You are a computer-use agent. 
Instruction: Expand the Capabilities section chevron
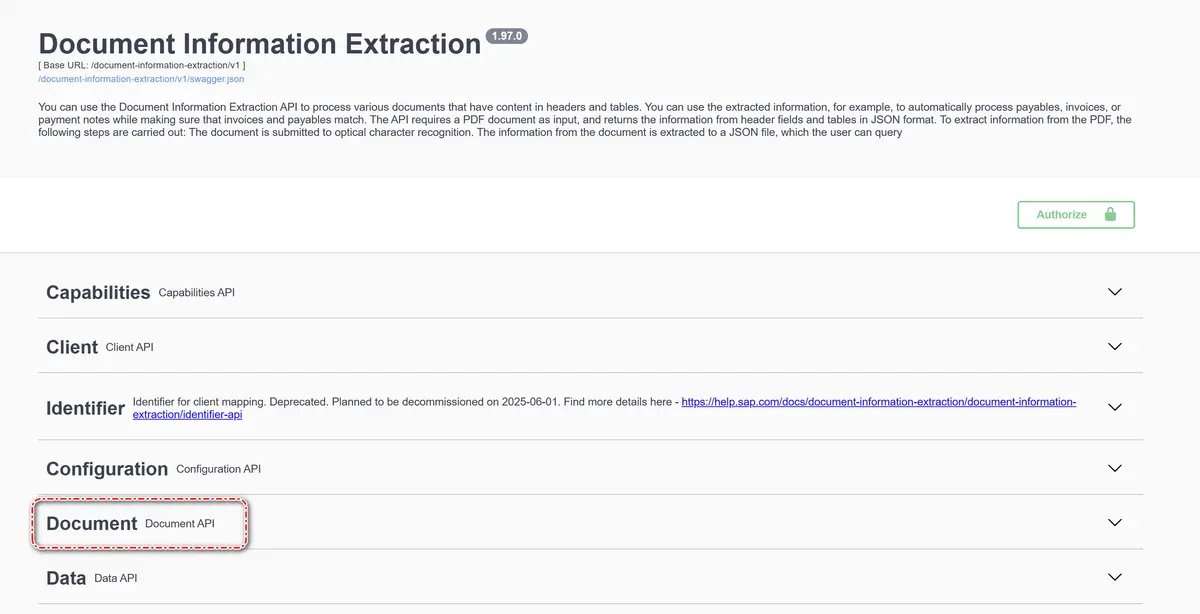click(x=1115, y=292)
